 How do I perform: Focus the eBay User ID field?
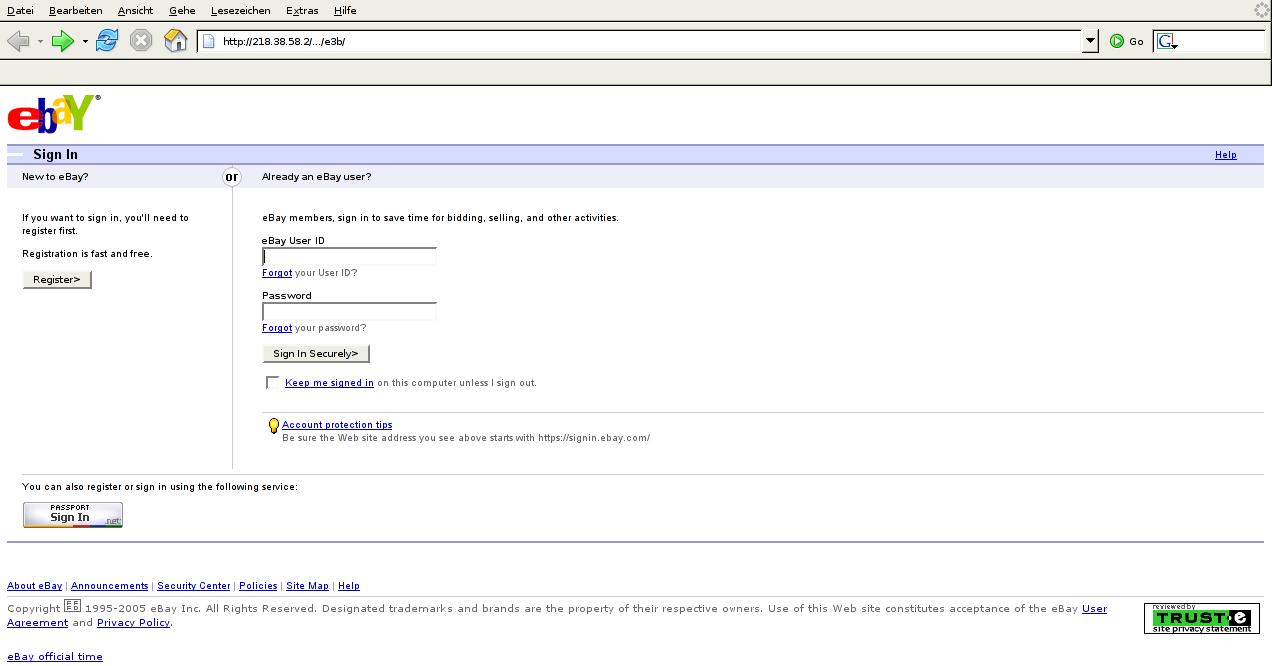point(349,256)
